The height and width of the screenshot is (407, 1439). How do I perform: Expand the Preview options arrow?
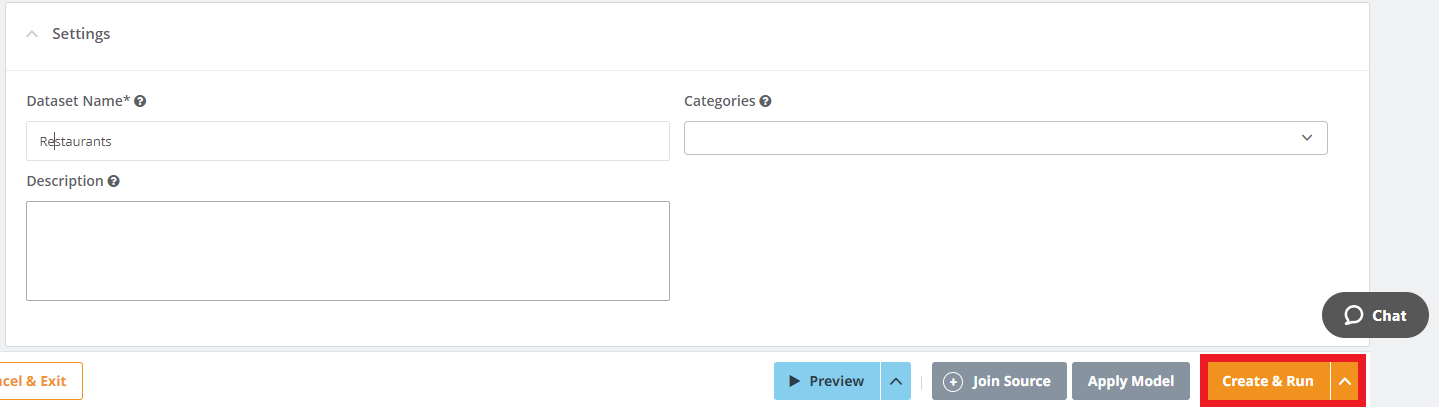[896, 381]
